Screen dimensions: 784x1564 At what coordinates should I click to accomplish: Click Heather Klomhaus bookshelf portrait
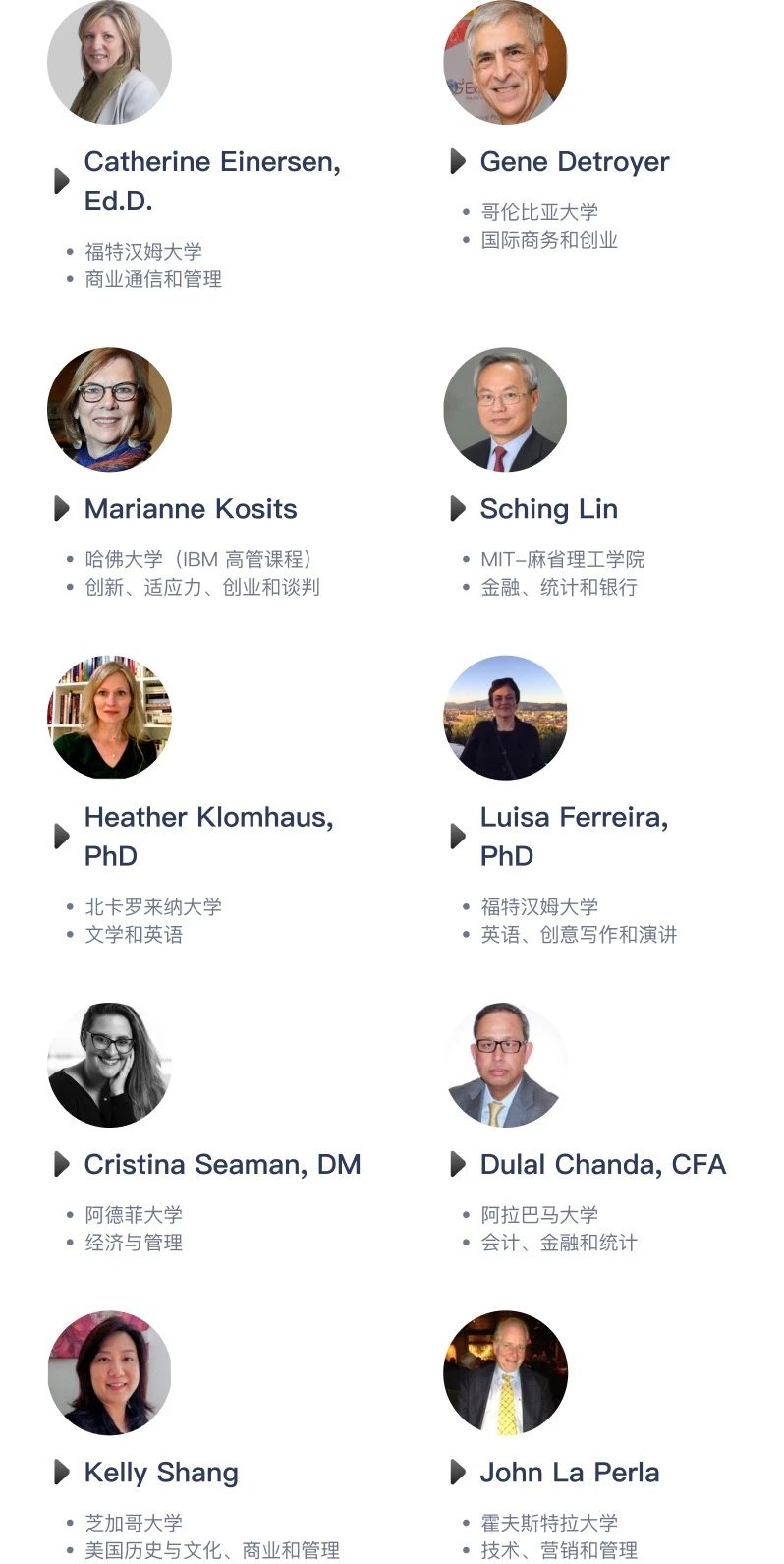[x=109, y=718]
